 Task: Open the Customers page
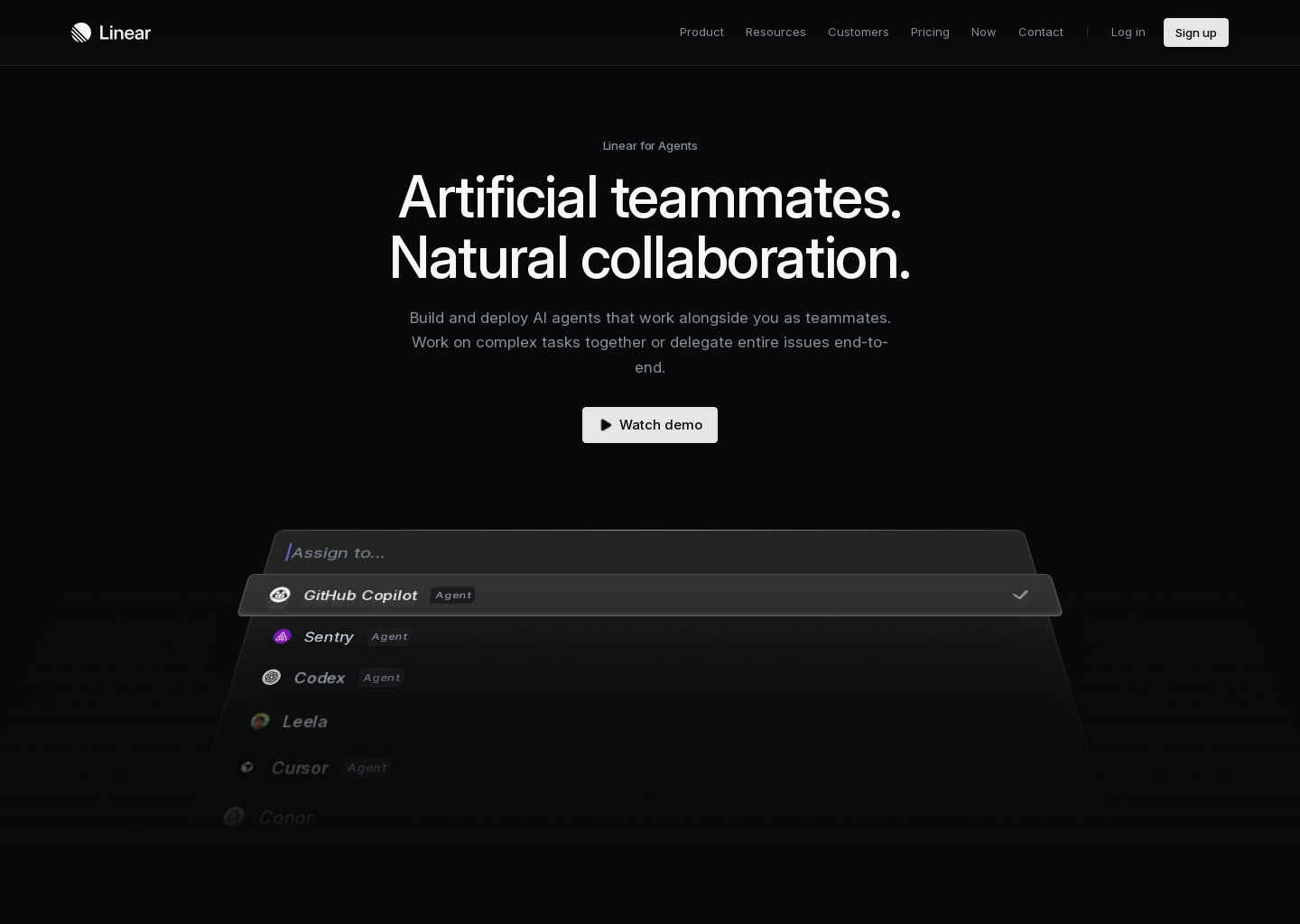pyautogui.click(x=859, y=32)
